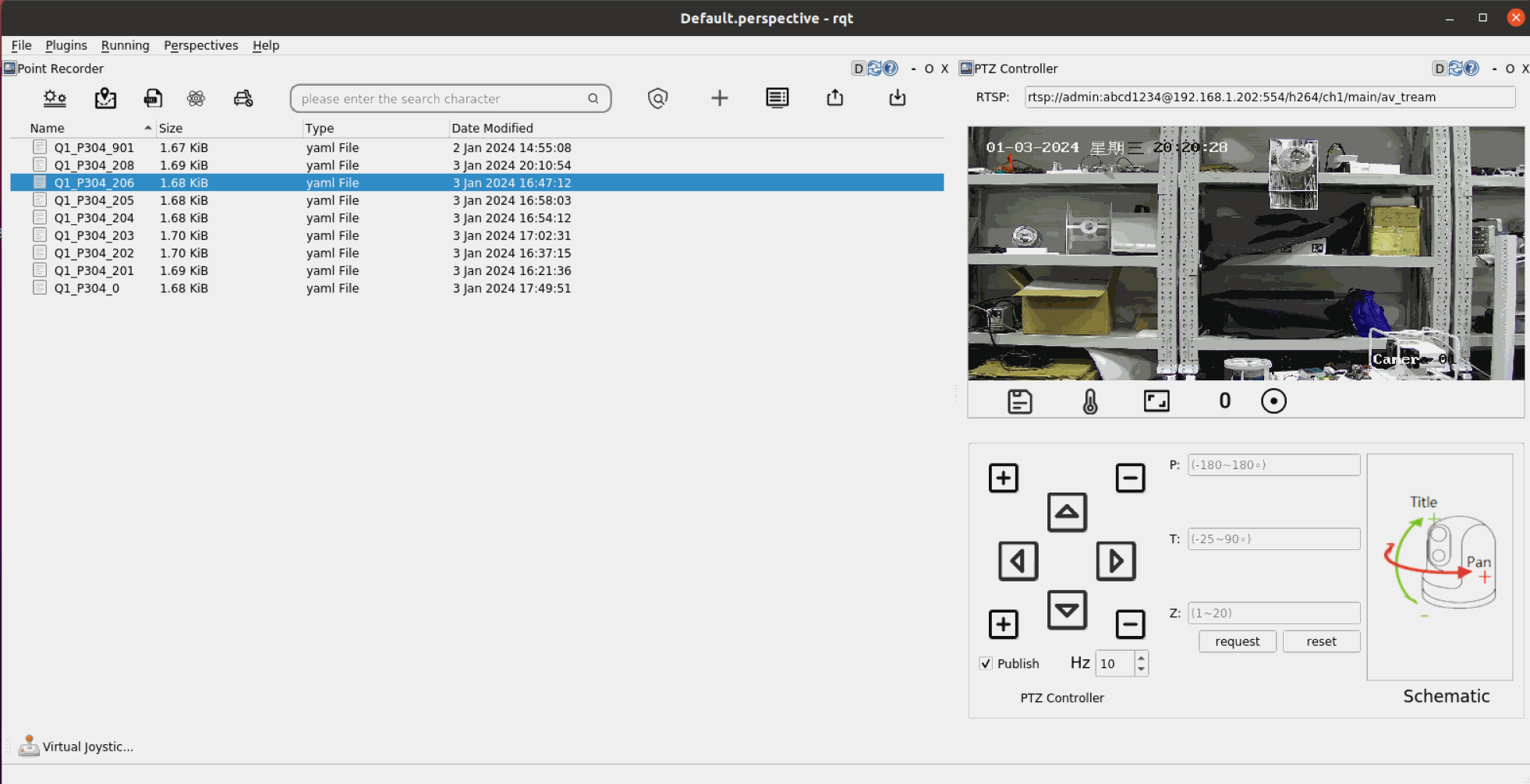Increase Hz value with spinner up arrow
The height and width of the screenshot is (784, 1530).
pyautogui.click(x=1141, y=658)
